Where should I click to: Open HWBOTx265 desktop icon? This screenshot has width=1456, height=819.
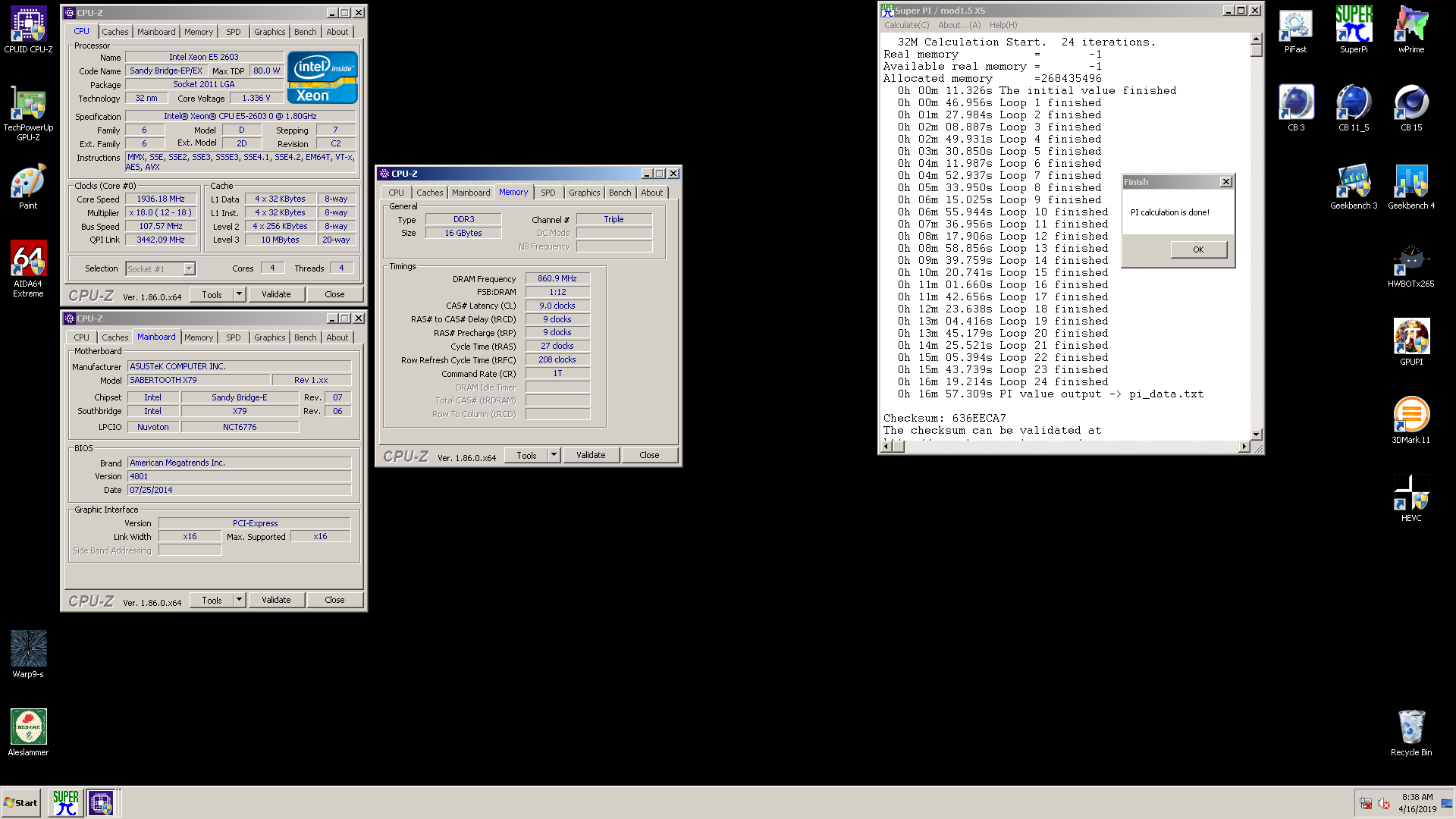pos(1411,265)
